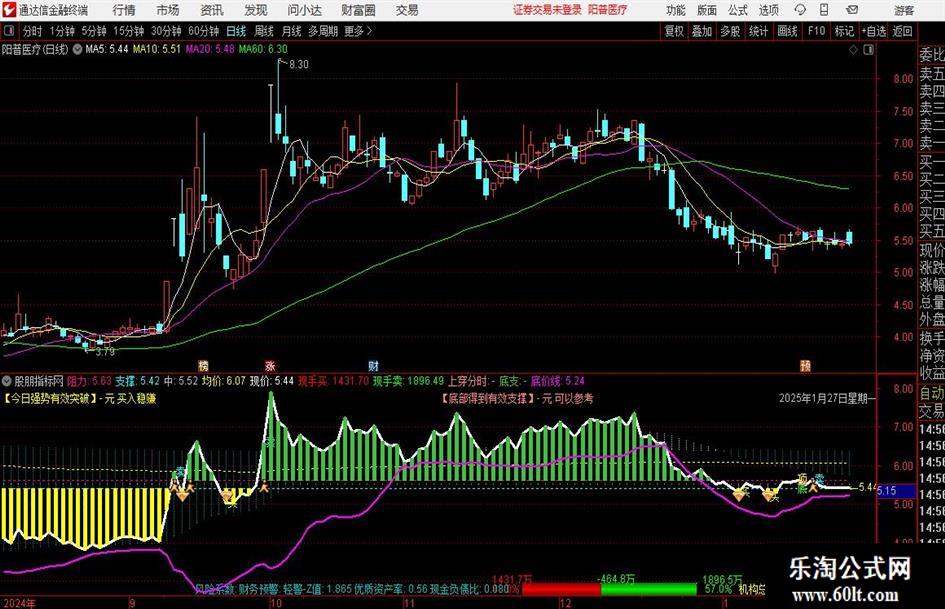Switch to 月线 monthly tab
The image size is (945, 609).
292,31
